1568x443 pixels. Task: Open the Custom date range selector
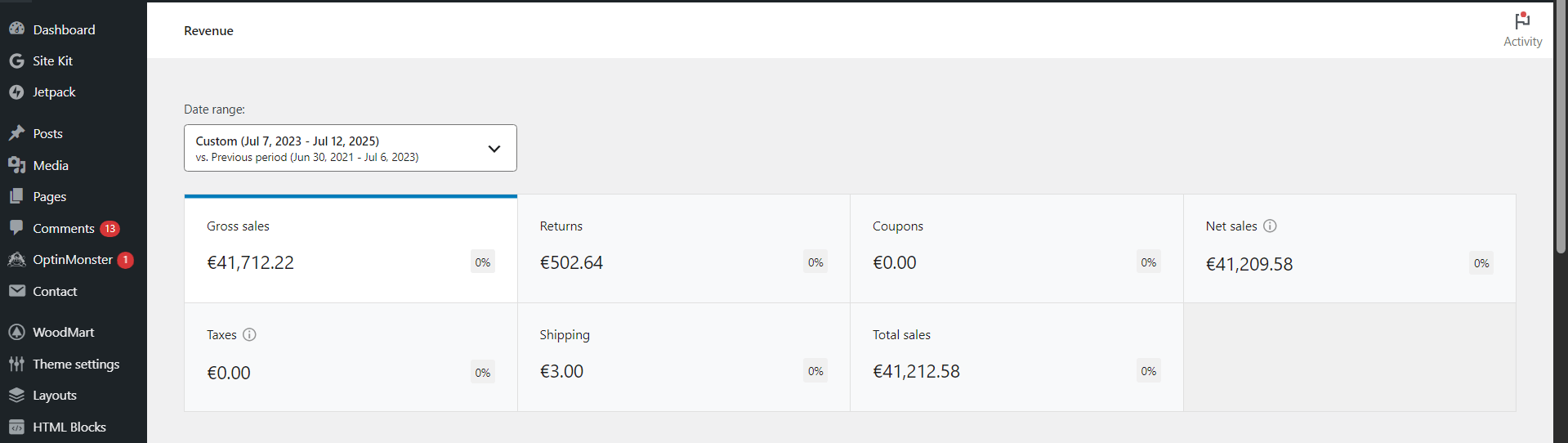(x=335, y=148)
